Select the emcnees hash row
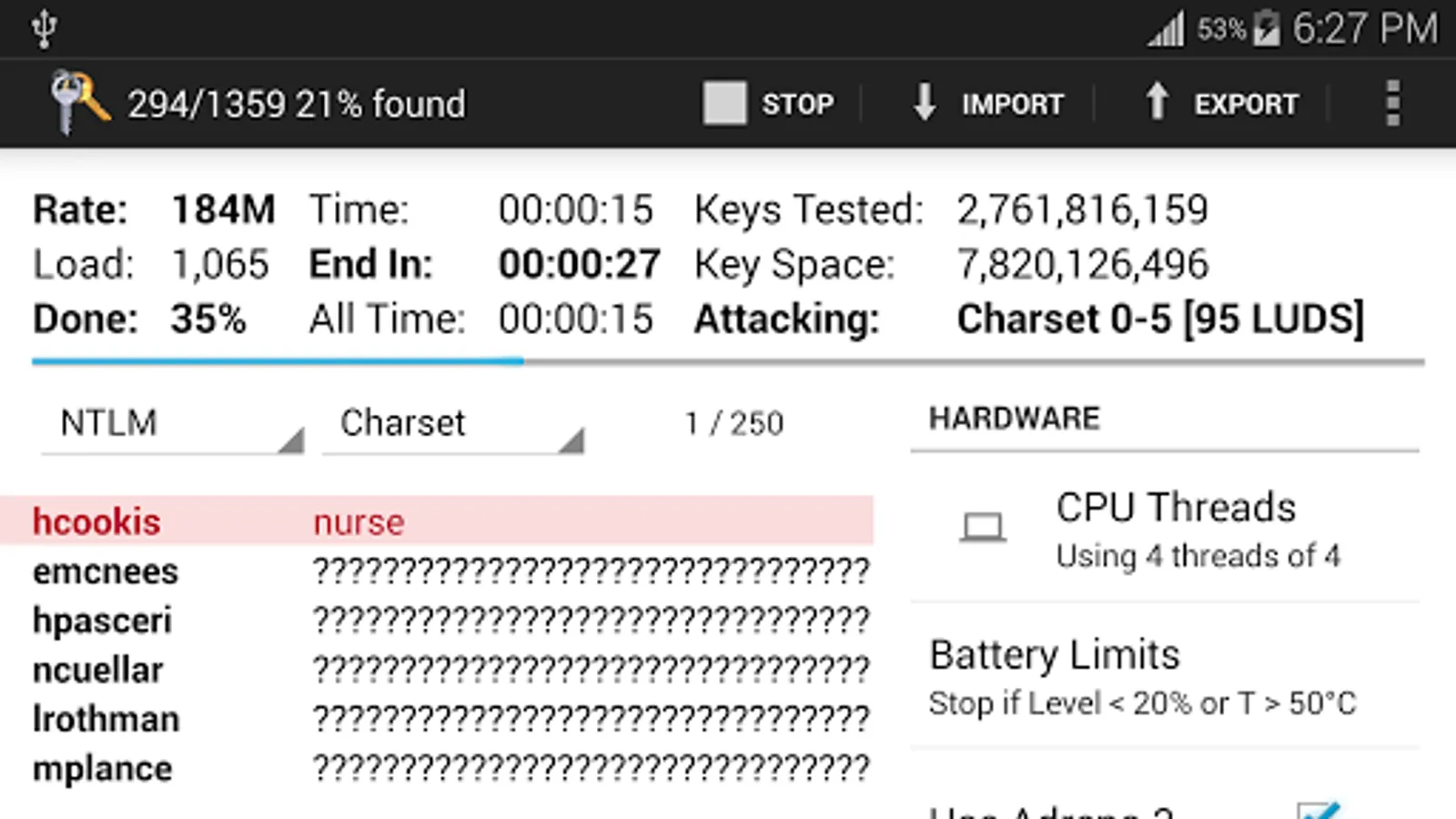Image resolution: width=1456 pixels, height=819 pixels. coord(437,571)
